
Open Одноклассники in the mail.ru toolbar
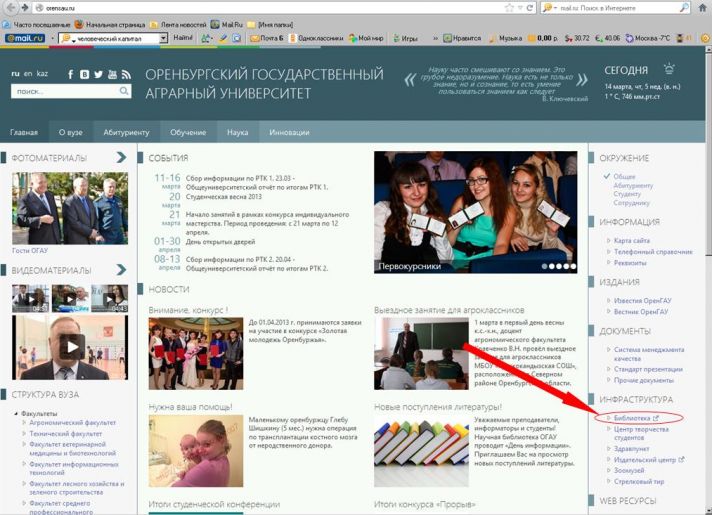click(x=316, y=38)
